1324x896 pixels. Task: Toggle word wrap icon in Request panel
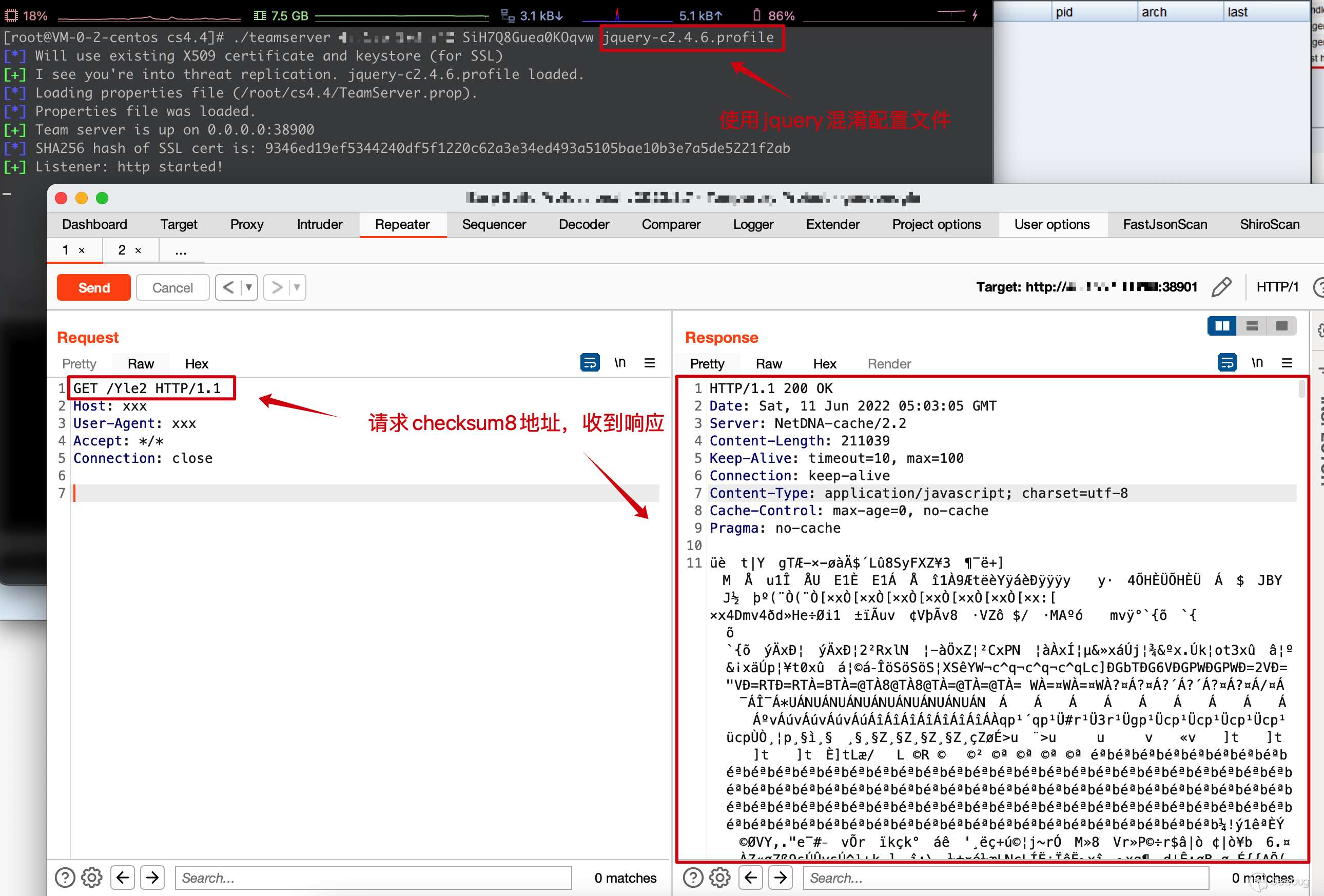coord(590,362)
